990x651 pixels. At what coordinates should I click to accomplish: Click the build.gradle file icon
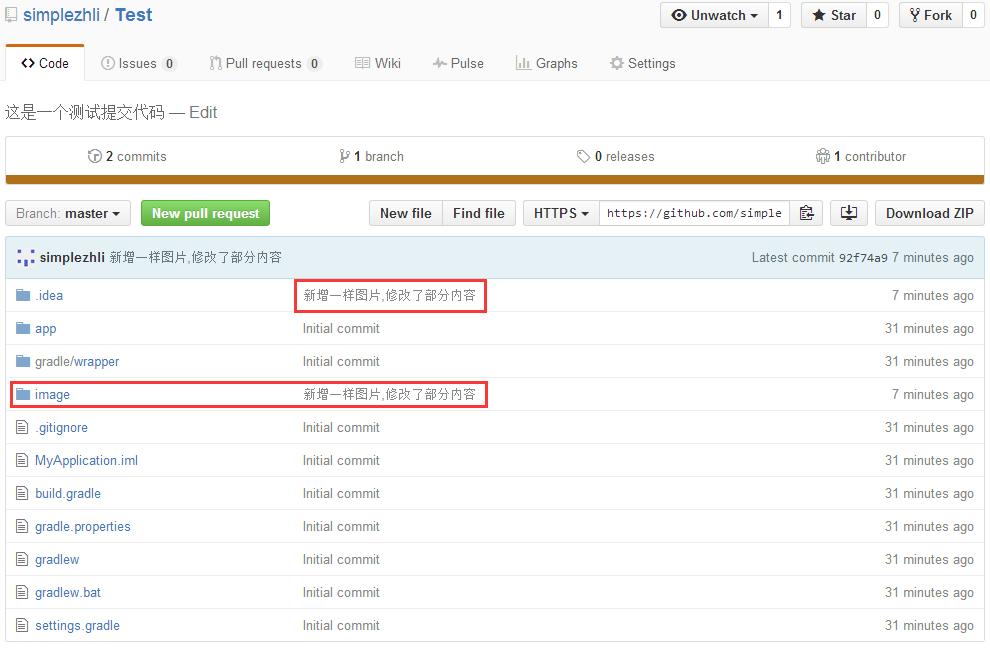(x=22, y=493)
